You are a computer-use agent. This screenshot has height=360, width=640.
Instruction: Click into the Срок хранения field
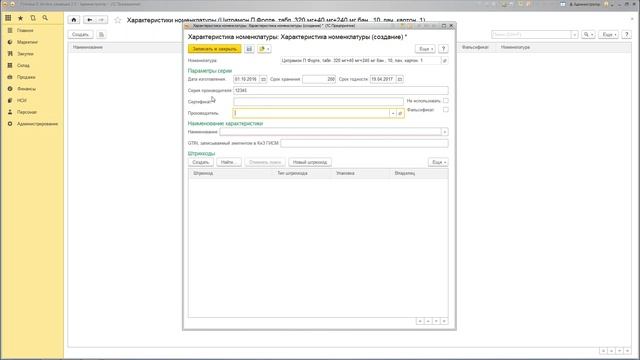pos(319,79)
